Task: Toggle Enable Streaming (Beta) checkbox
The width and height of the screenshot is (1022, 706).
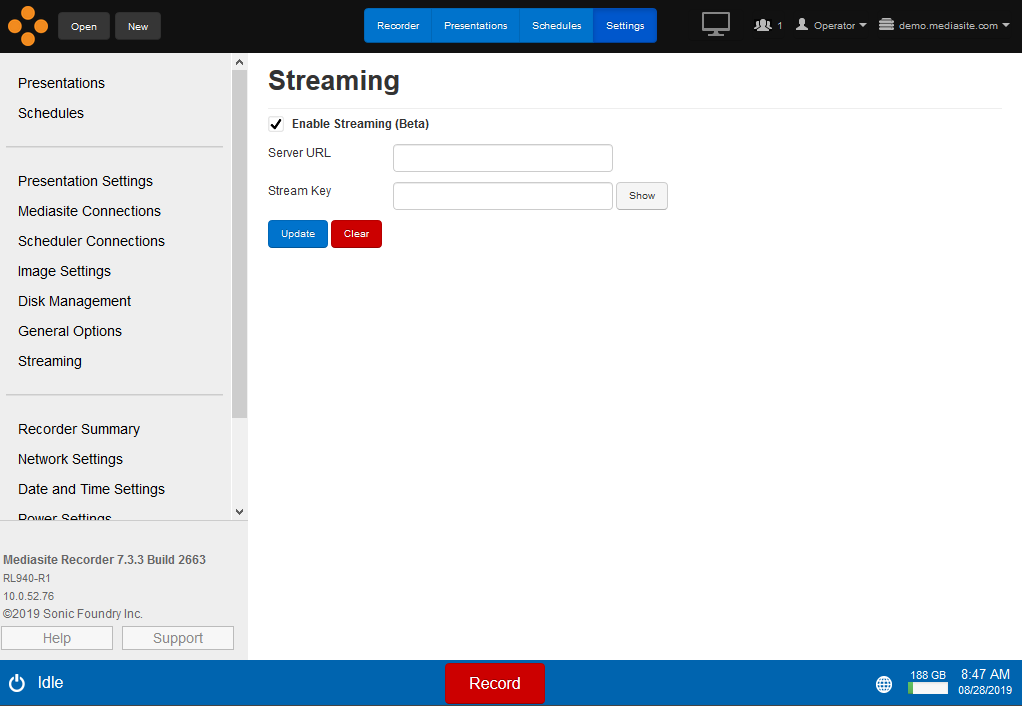Action: pyautogui.click(x=276, y=124)
